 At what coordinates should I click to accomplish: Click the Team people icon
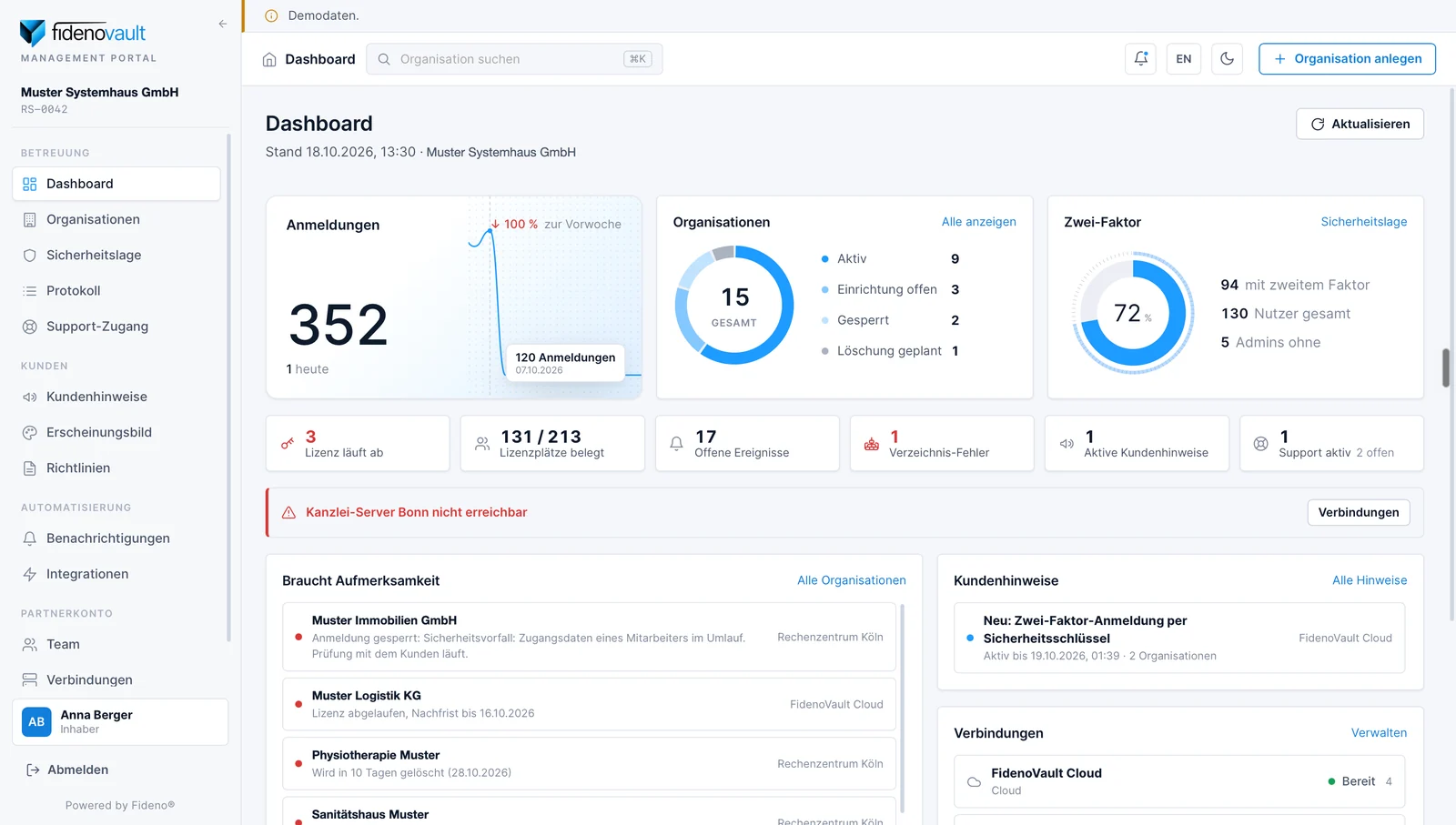point(30,644)
